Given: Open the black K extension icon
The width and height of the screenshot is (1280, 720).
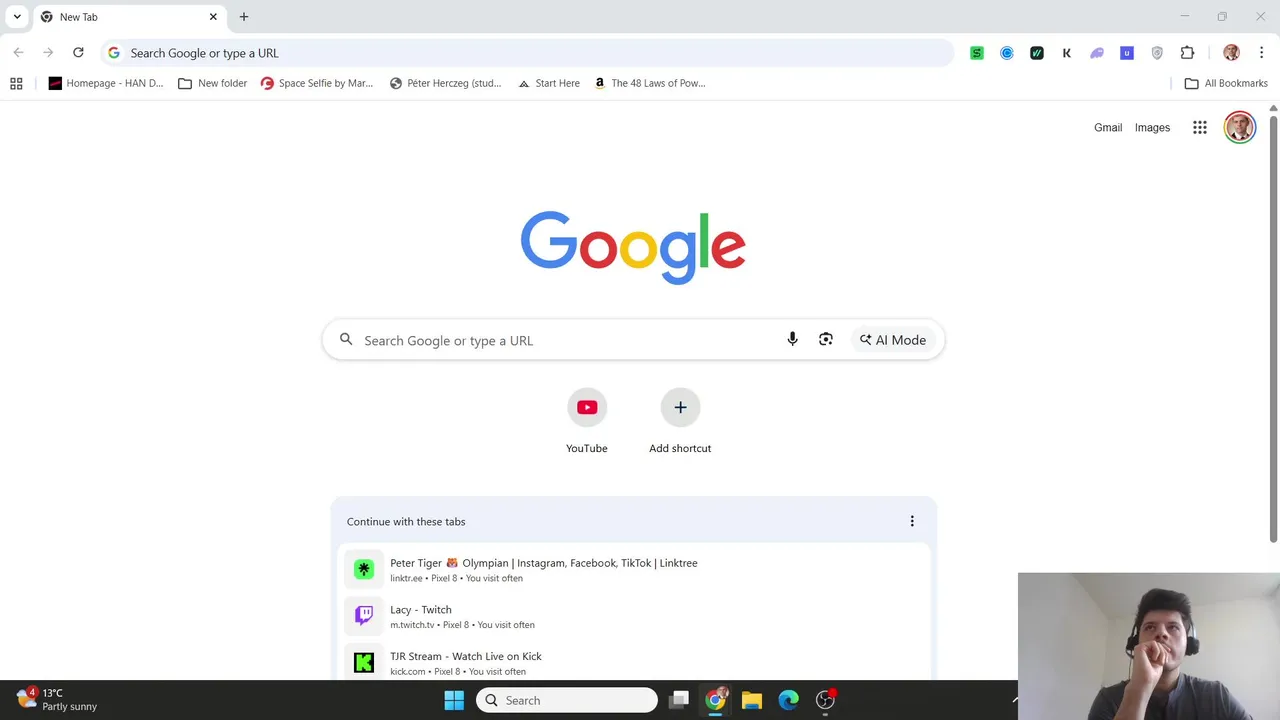Looking at the screenshot, I should pyautogui.click(x=1067, y=53).
